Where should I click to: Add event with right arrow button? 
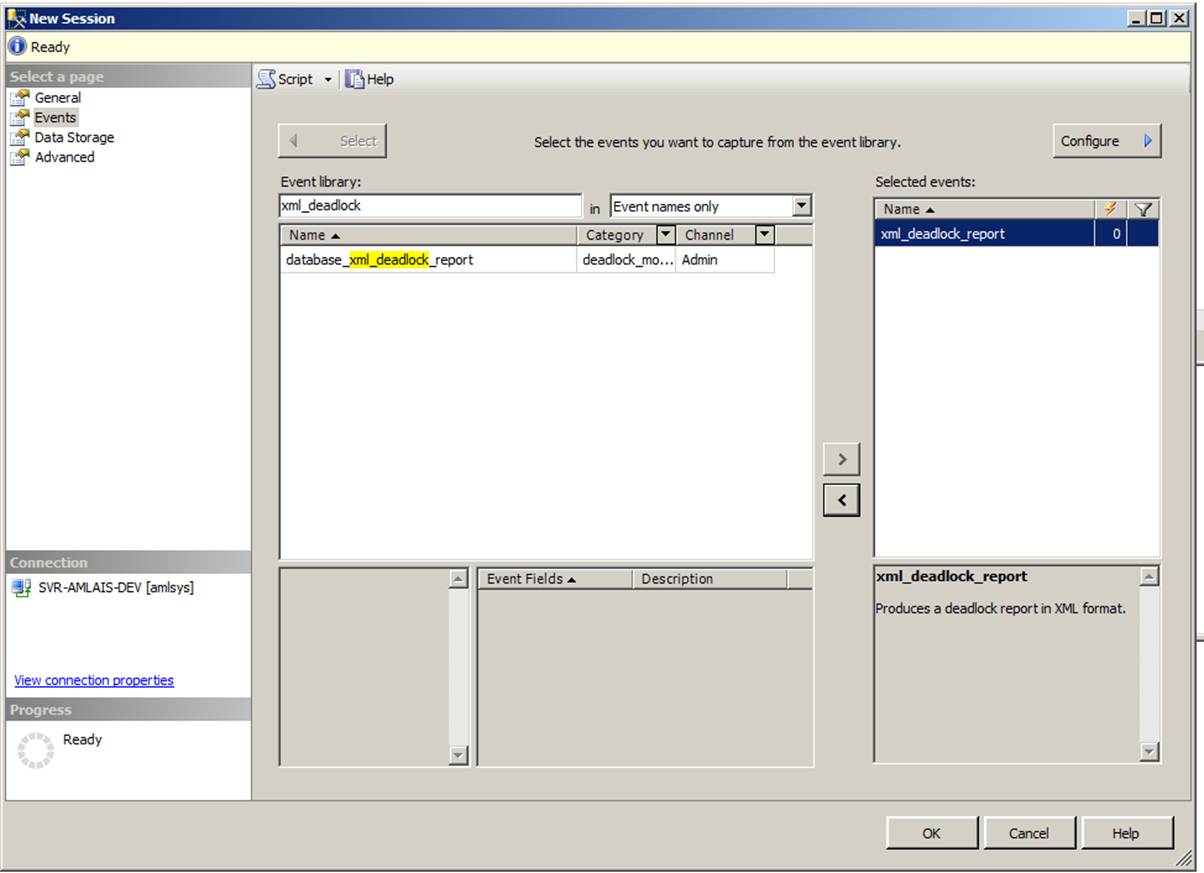coord(842,459)
